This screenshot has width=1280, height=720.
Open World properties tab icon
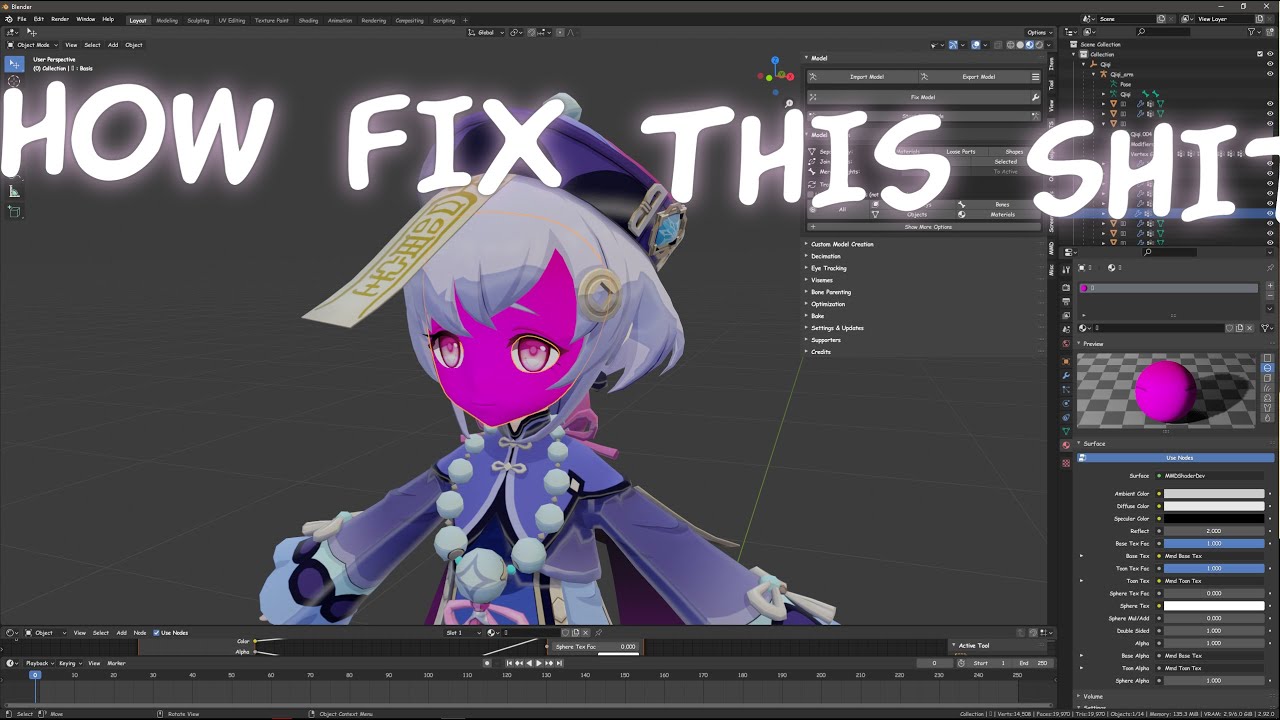pos(1066,344)
